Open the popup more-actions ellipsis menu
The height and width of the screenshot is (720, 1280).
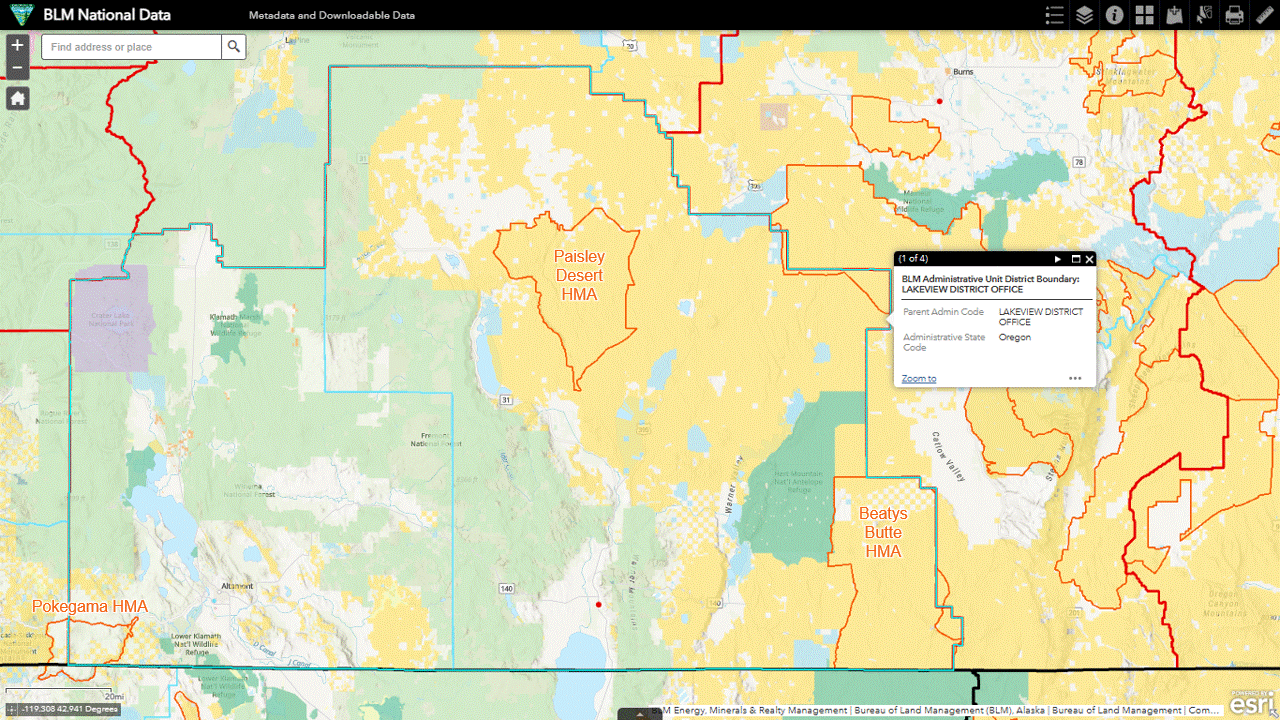pyautogui.click(x=1075, y=379)
